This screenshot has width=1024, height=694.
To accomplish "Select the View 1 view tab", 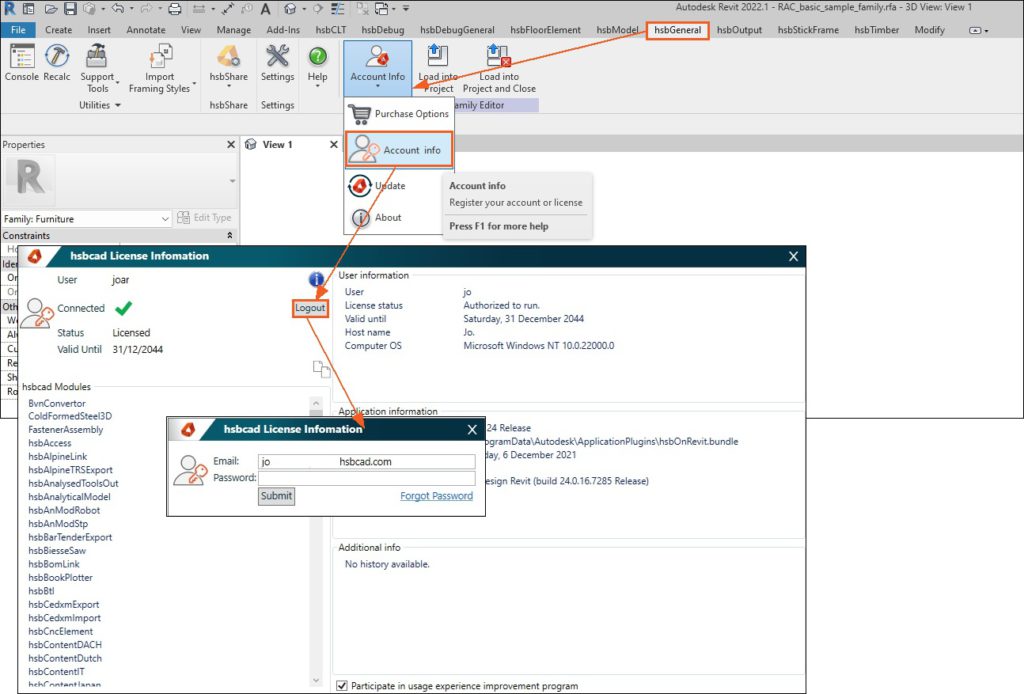I will tap(278, 145).
